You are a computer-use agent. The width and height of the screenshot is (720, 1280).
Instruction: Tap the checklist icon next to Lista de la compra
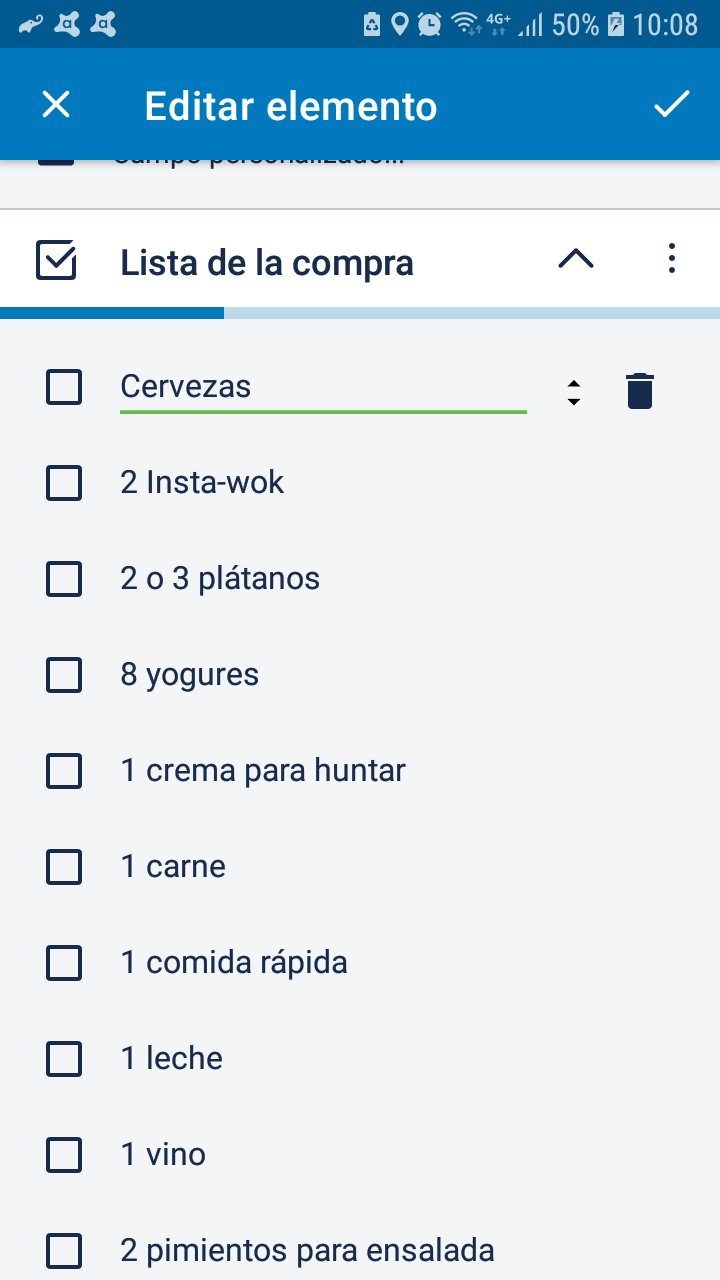tap(56, 260)
